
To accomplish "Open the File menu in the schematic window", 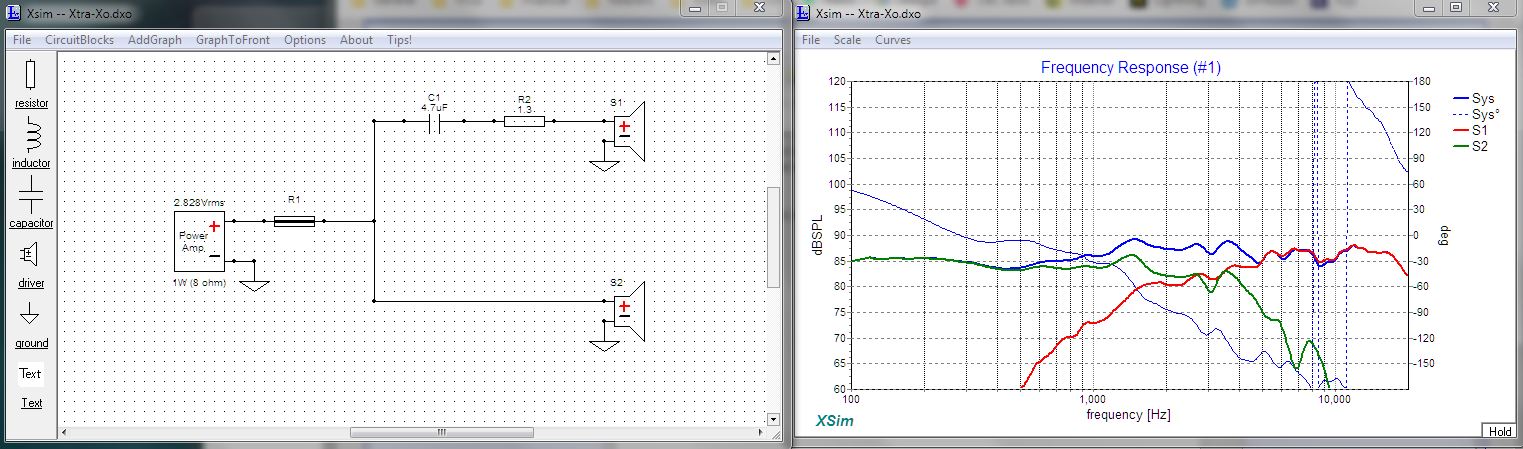I will pos(22,40).
